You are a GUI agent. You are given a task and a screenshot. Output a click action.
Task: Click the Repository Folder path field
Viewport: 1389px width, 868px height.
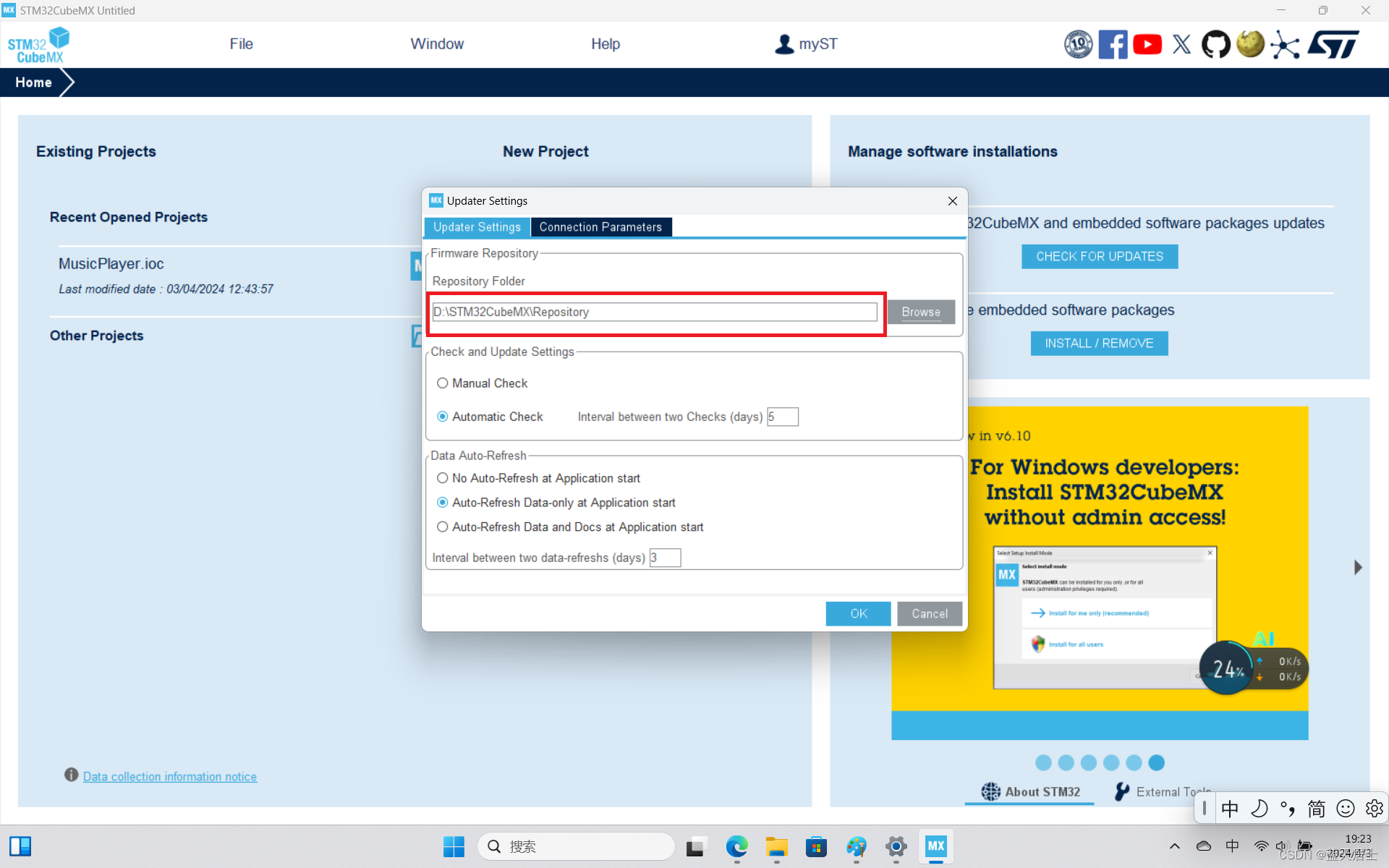[654, 312]
